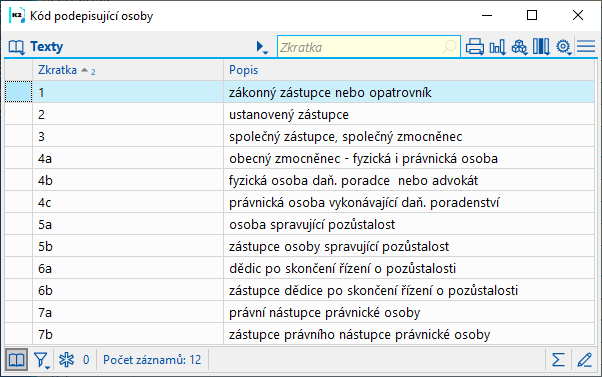Click the row selector of row 1
The width and height of the screenshot is (602, 377).
point(18,92)
